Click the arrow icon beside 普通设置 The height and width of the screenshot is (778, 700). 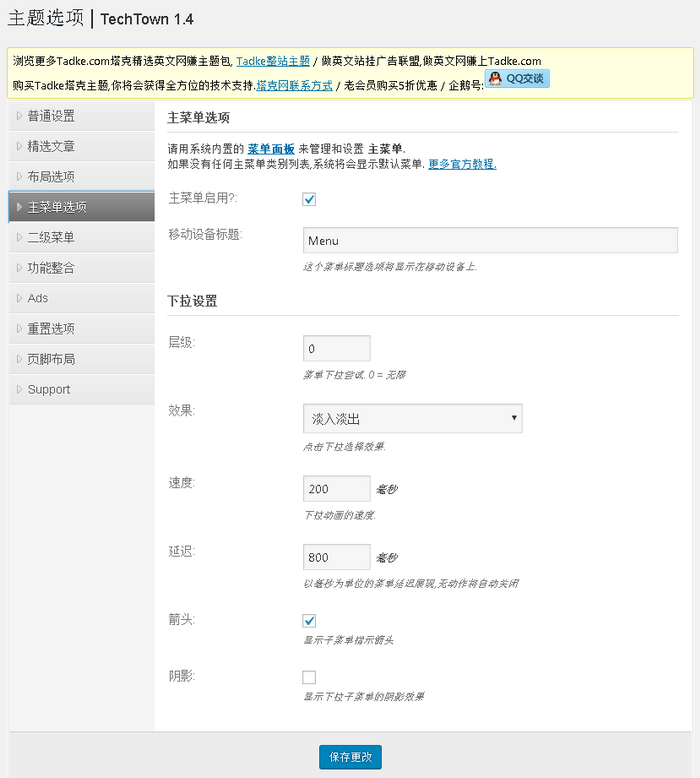point(19,116)
